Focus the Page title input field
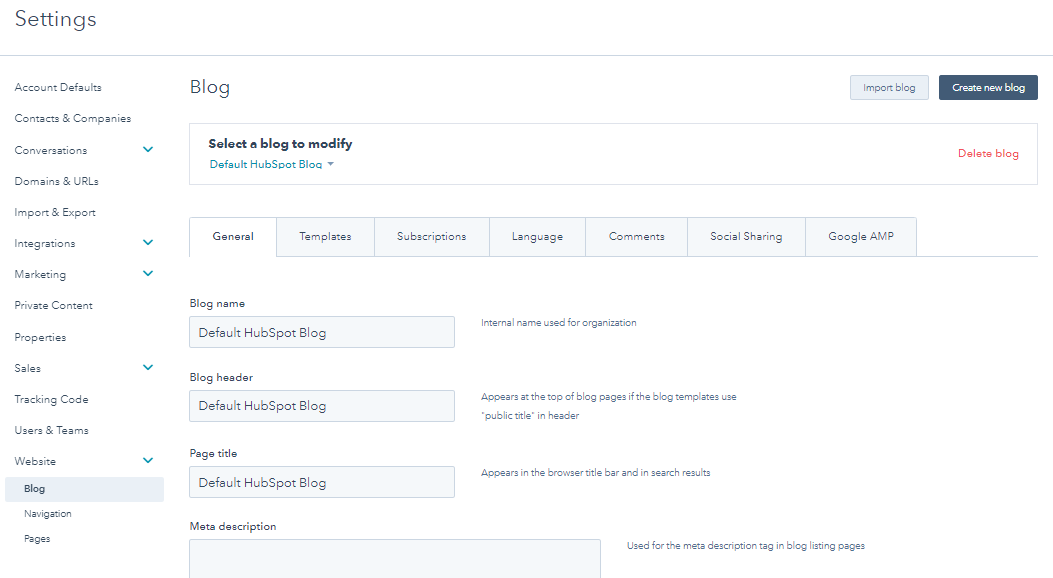Screen dimensions: 1053x578 click(x=321, y=482)
